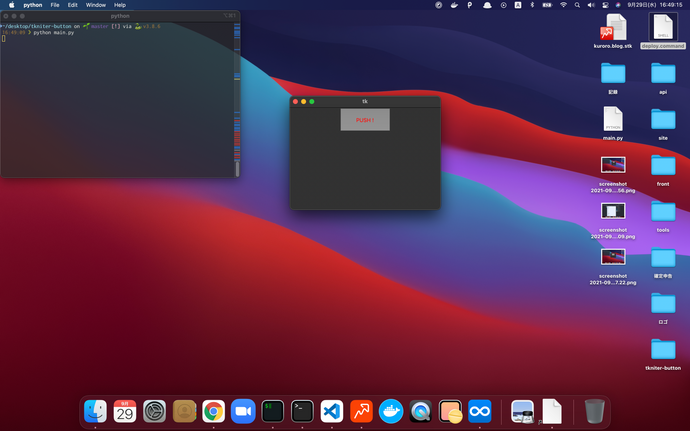Screen dimensions: 690x431
Task: Open the orange arrow chart app in Dock
Action: coord(361,411)
